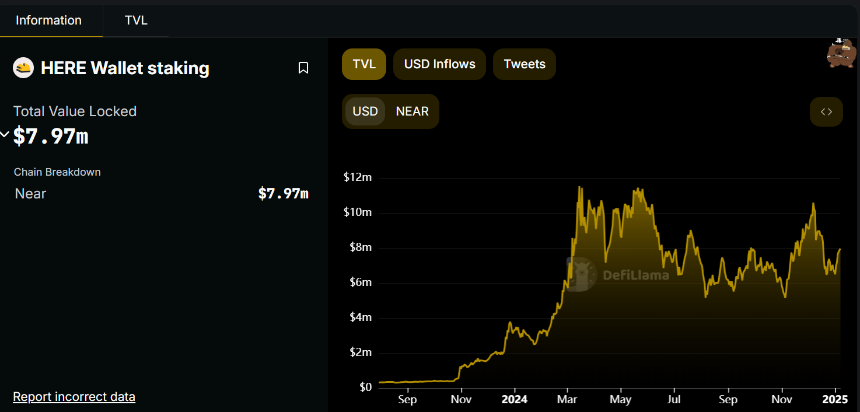Click the $10m y-axis label
This screenshot has height=412, width=860.
[358, 212]
